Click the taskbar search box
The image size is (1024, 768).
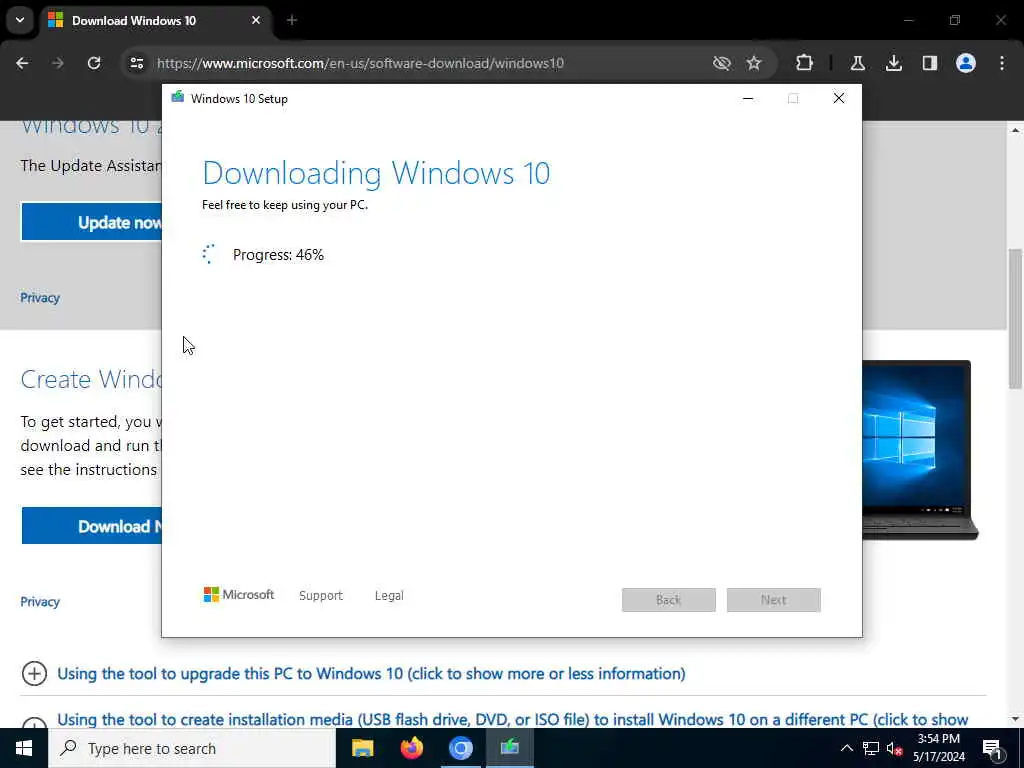pyautogui.click(x=191, y=748)
